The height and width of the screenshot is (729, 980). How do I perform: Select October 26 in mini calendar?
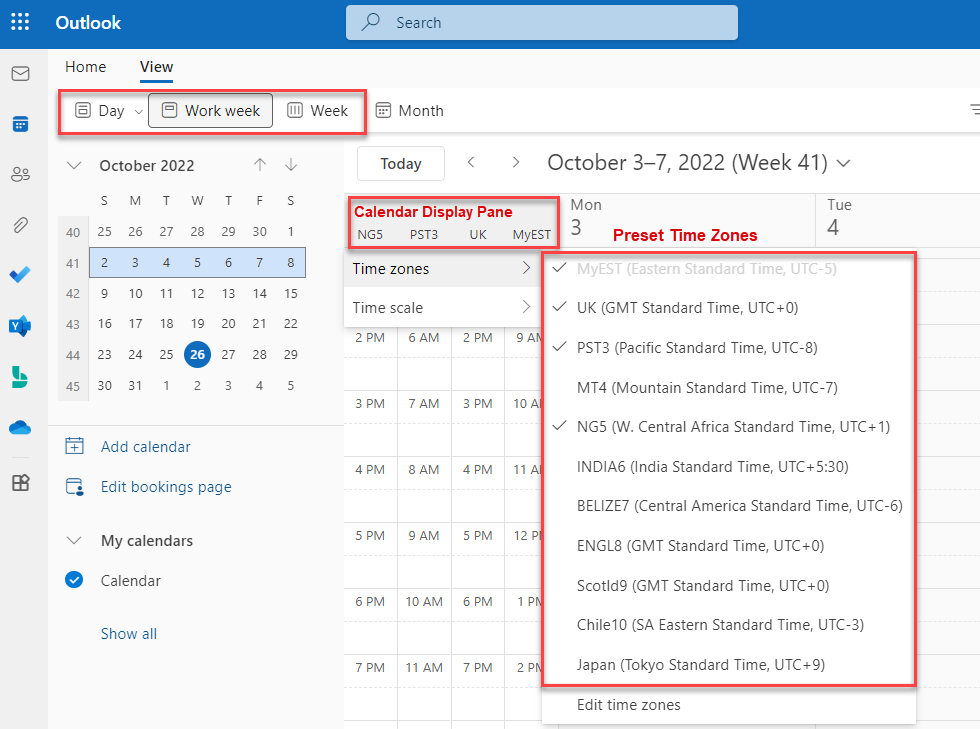point(198,354)
